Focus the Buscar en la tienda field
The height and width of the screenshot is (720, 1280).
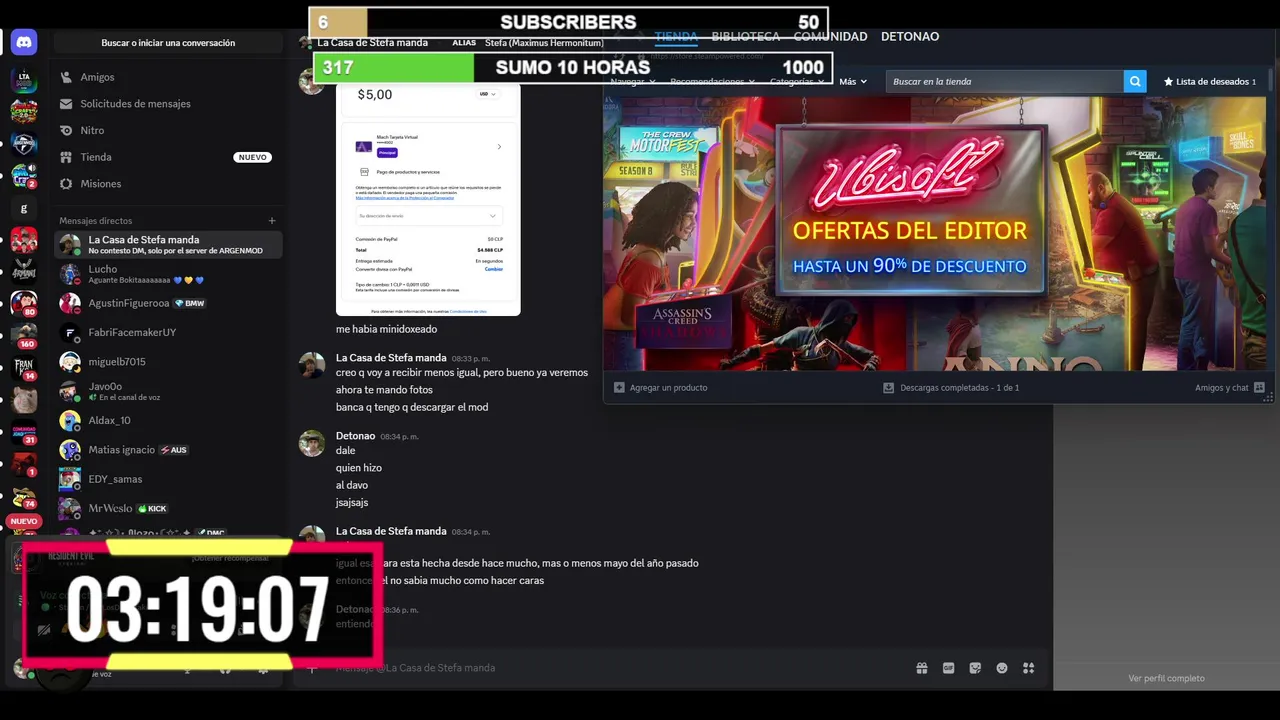[x=1004, y=81]
